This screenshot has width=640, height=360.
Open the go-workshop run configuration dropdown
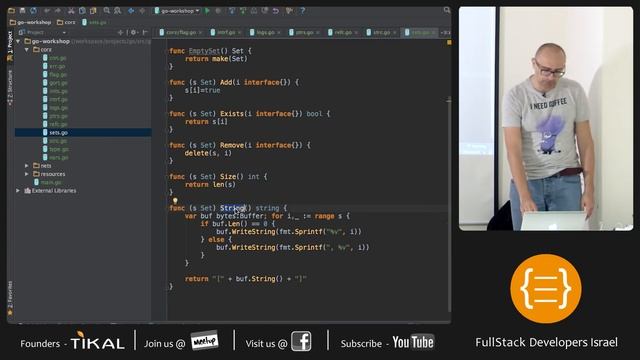pyautogui.click(x=177, y=11)
